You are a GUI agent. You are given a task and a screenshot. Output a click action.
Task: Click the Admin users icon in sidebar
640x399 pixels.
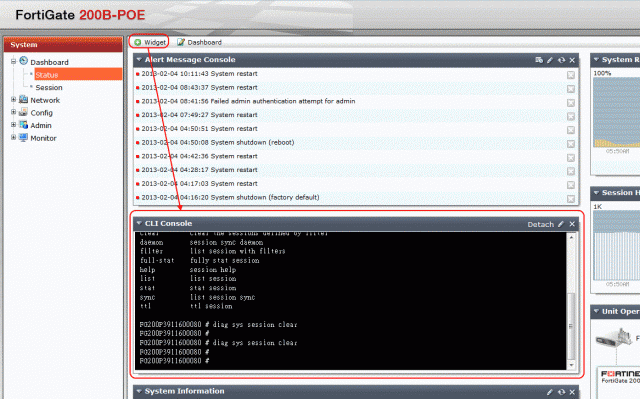tap(24, 125)
